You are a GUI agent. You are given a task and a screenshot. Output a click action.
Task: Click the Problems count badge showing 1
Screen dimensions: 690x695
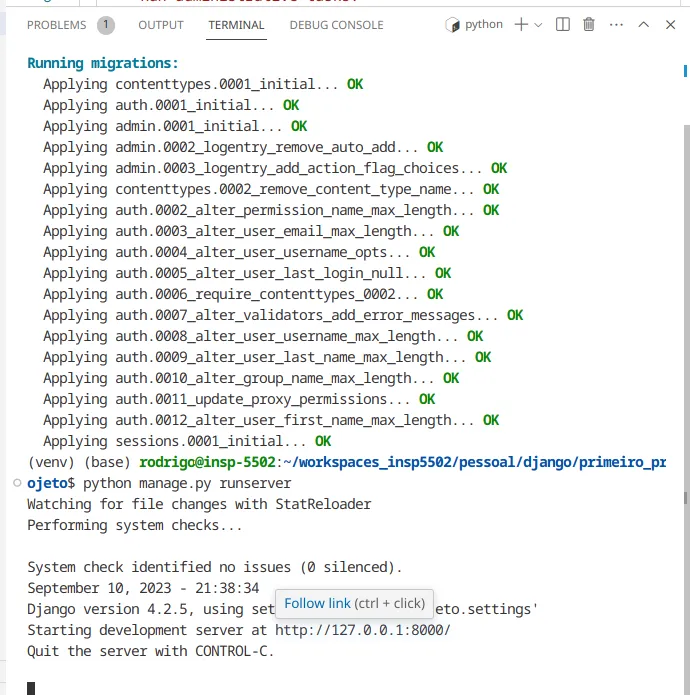(x=106, y=25)
